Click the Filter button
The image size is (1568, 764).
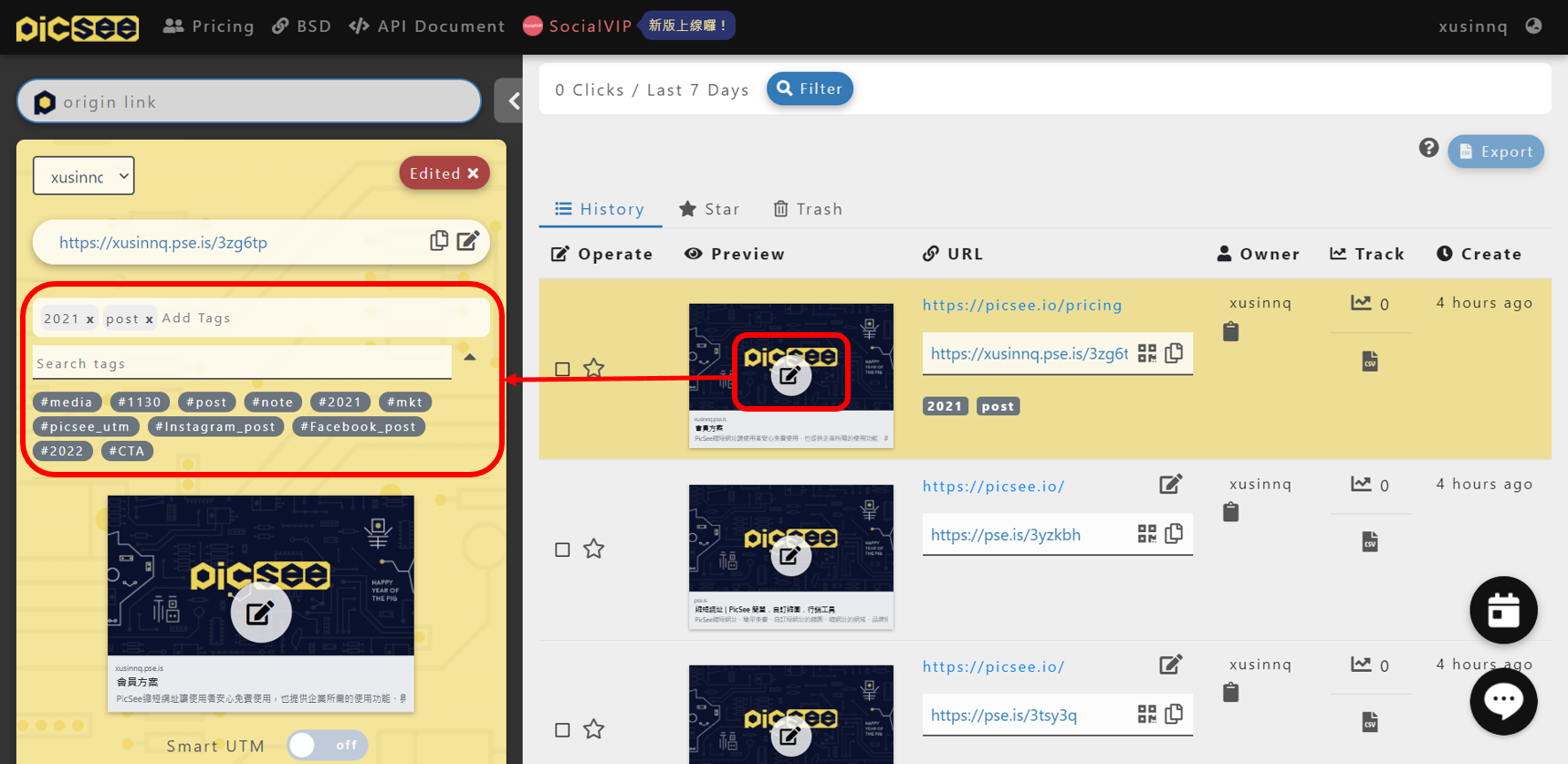point(810,89)
